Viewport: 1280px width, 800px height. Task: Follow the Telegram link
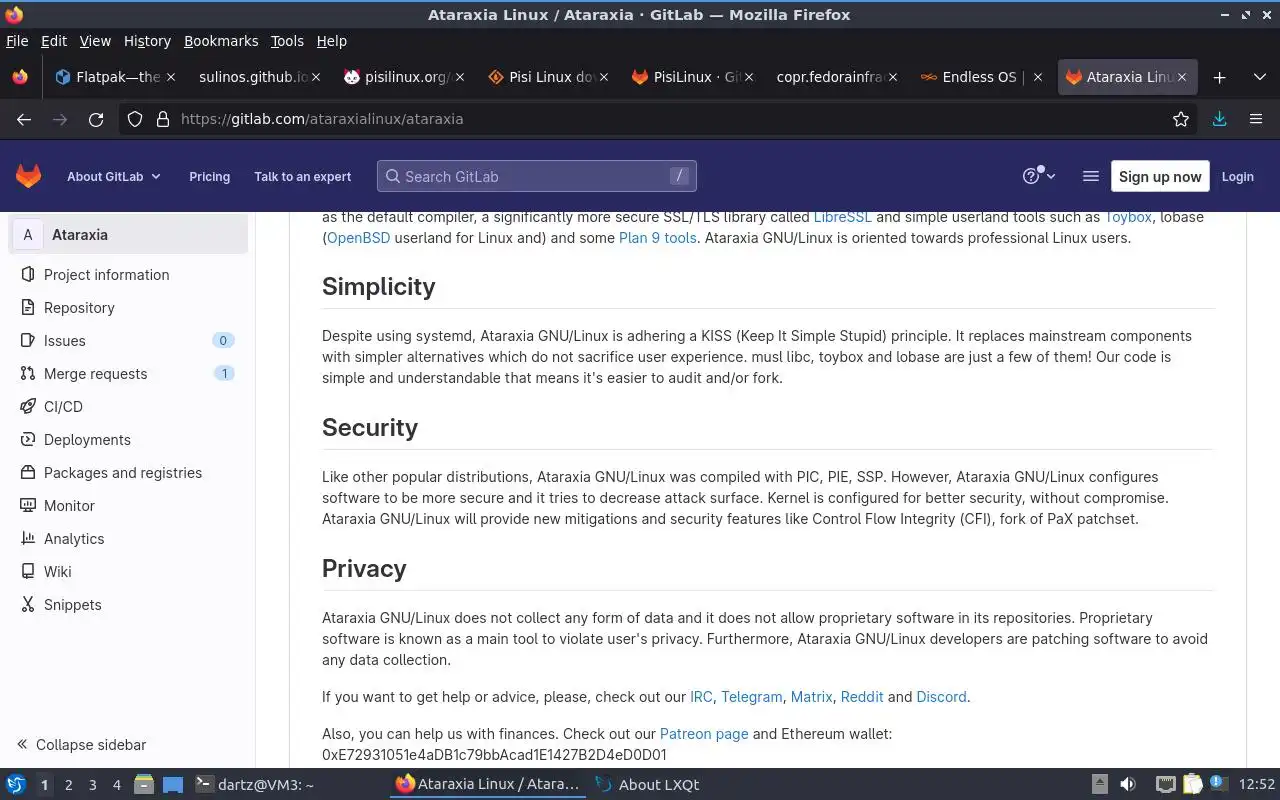click(x=752, y=697)
